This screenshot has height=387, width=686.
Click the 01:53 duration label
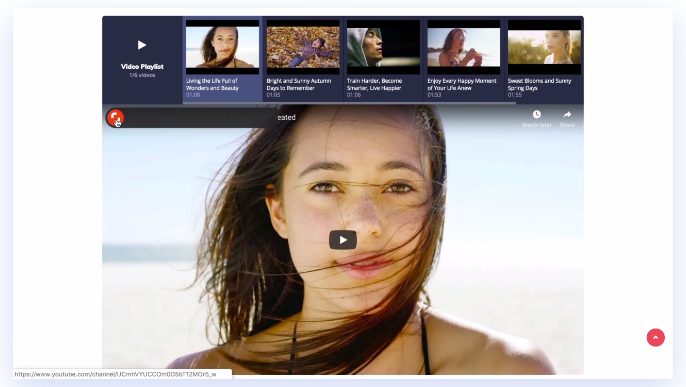click(434, 95)
